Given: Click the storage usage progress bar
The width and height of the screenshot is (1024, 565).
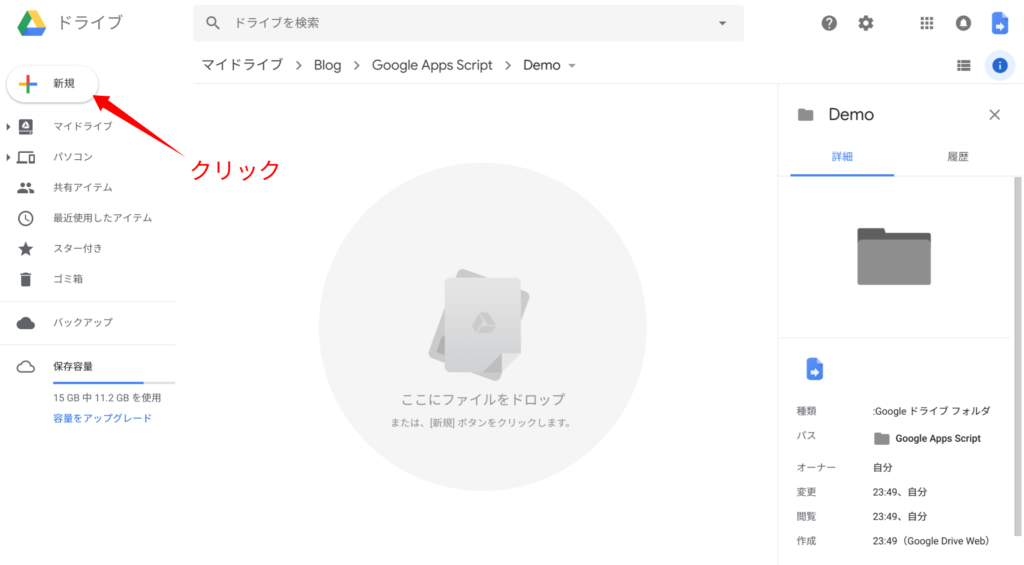Looking at the screenshot, I should [113, 382].
